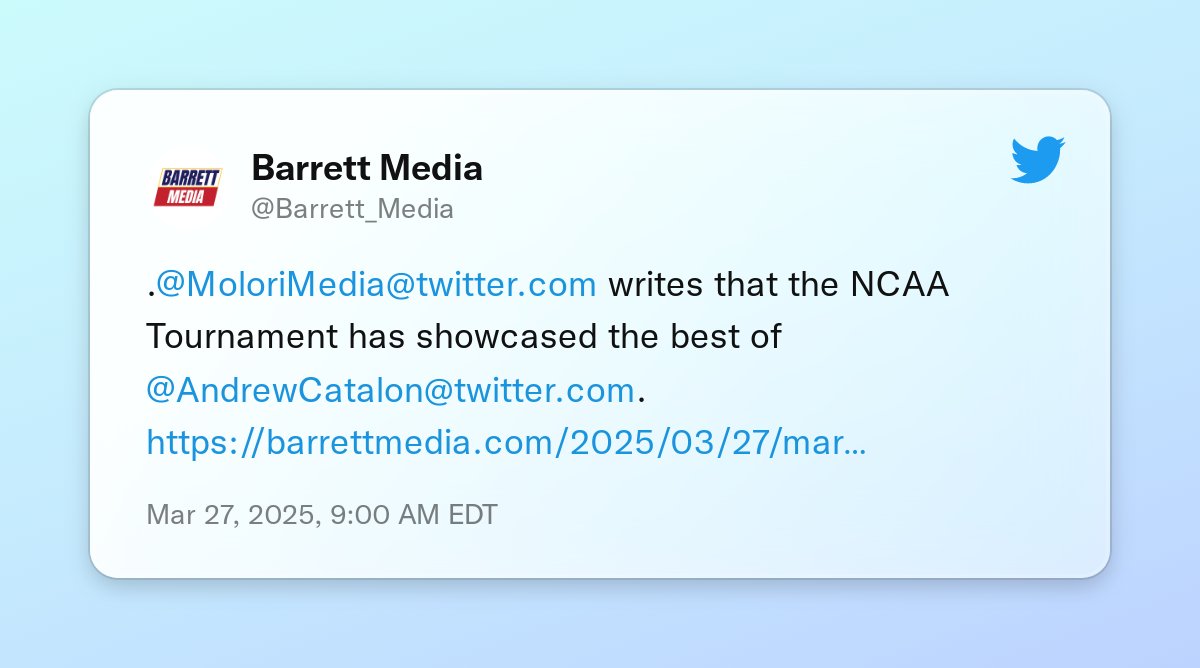
Task: Click the blue Twitter bird icon
Action: tap(1038, 160)
